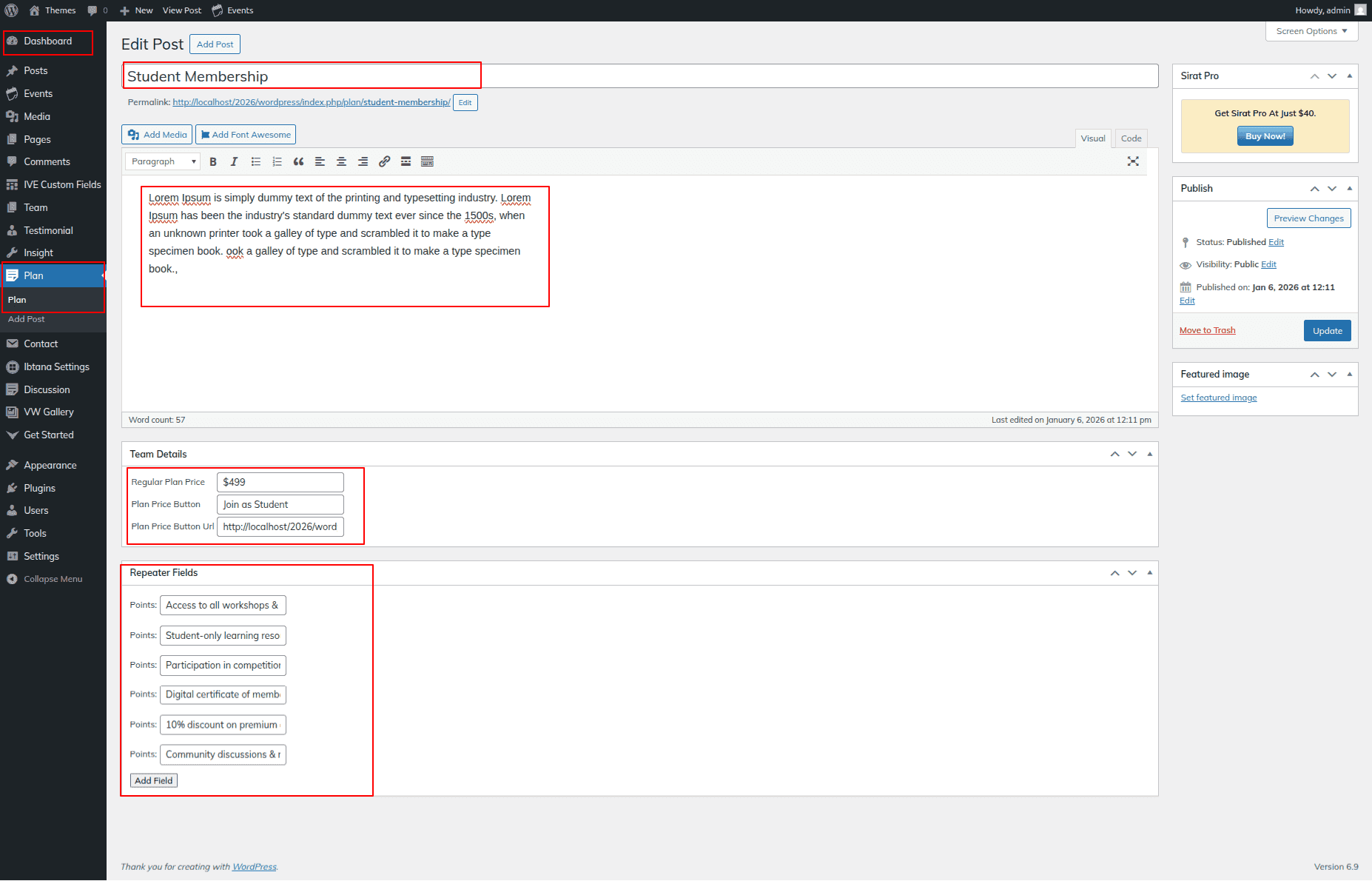Switch to the Code editor tab
1372x881 pixels.
pyautogui.click(x=1130, y=138)
